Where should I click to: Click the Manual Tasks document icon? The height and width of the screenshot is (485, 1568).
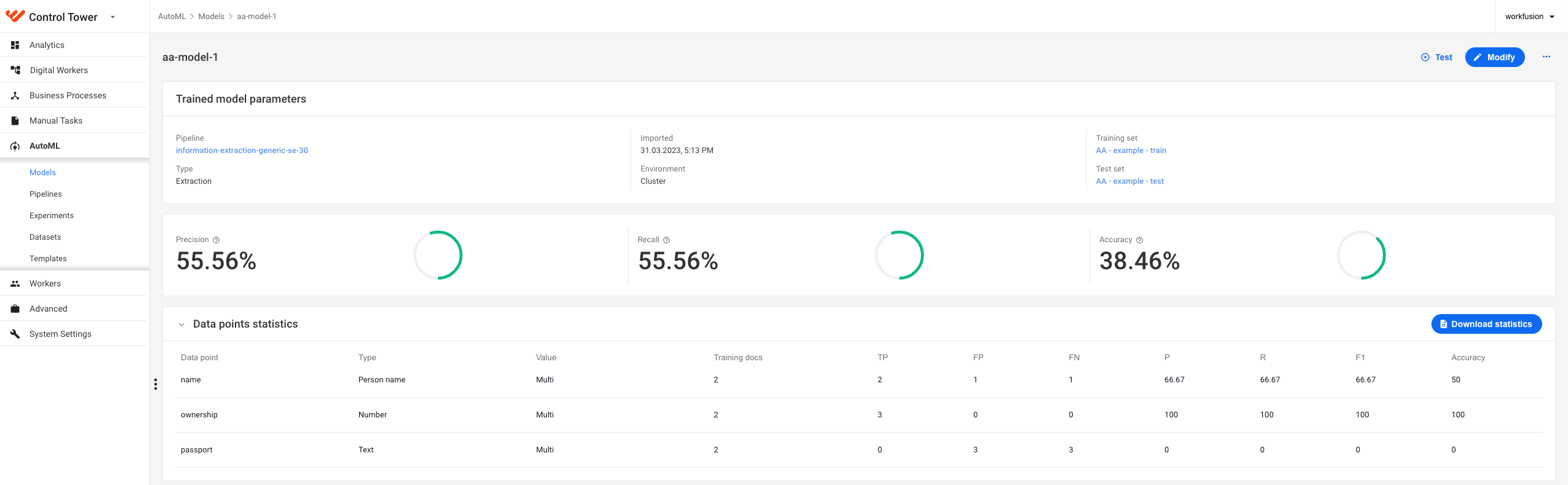tap(15, 120)
